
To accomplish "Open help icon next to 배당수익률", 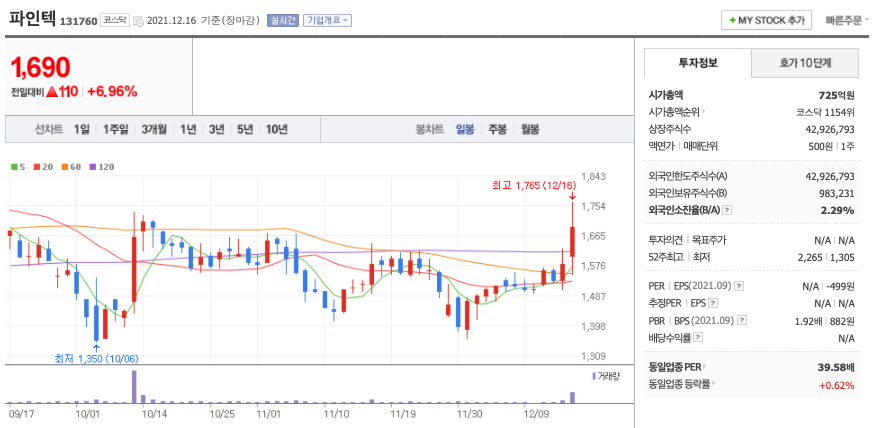I will [x=699, y=337].
